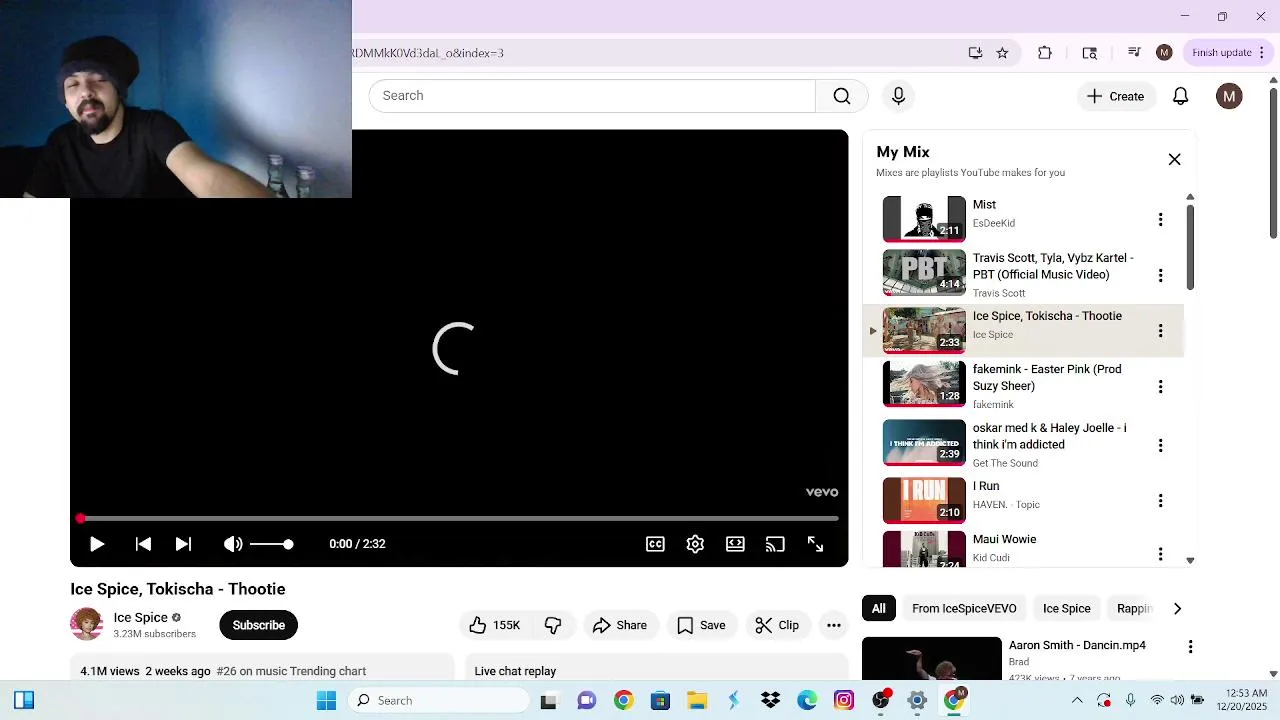Open the YouTube account avatar menu
The image size is (1280, 720).
pos(1229,96)
